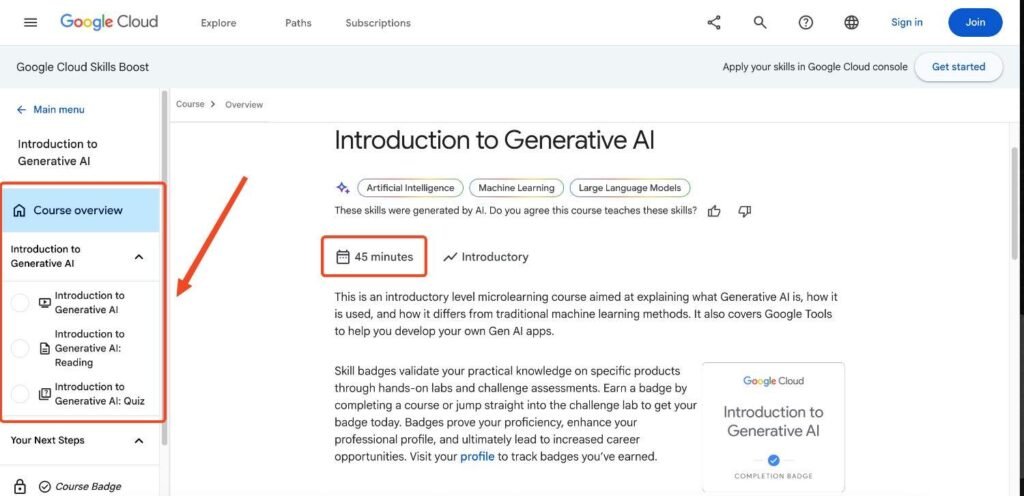This screenshot has width=1024, height=496.
Task: Open the Paths menu item
Action: pyautogui.click(x=298, y=23)
